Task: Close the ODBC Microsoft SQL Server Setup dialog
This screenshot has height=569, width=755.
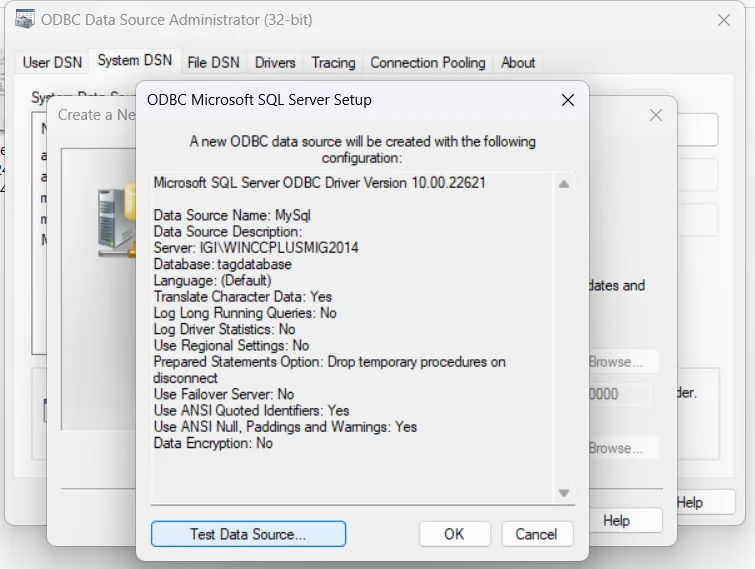Action: click(567, 100)
